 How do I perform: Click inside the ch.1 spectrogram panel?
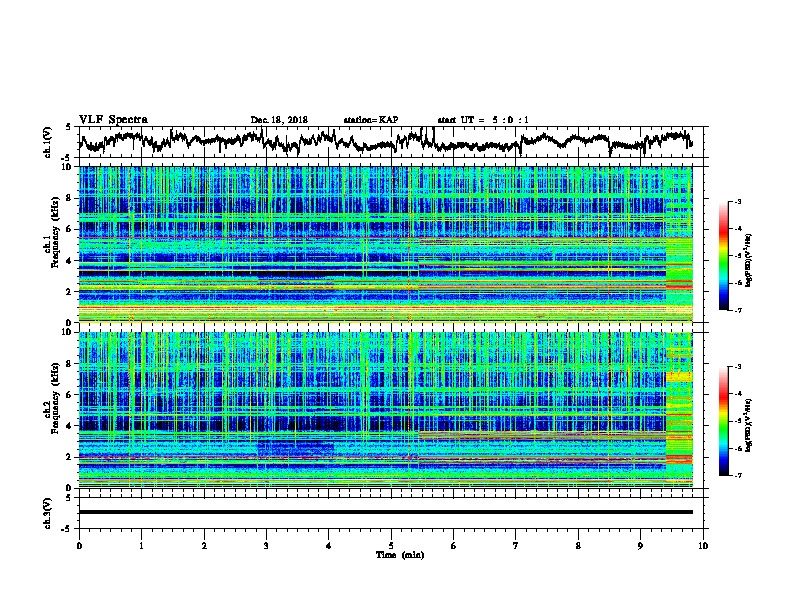(385, 244)
